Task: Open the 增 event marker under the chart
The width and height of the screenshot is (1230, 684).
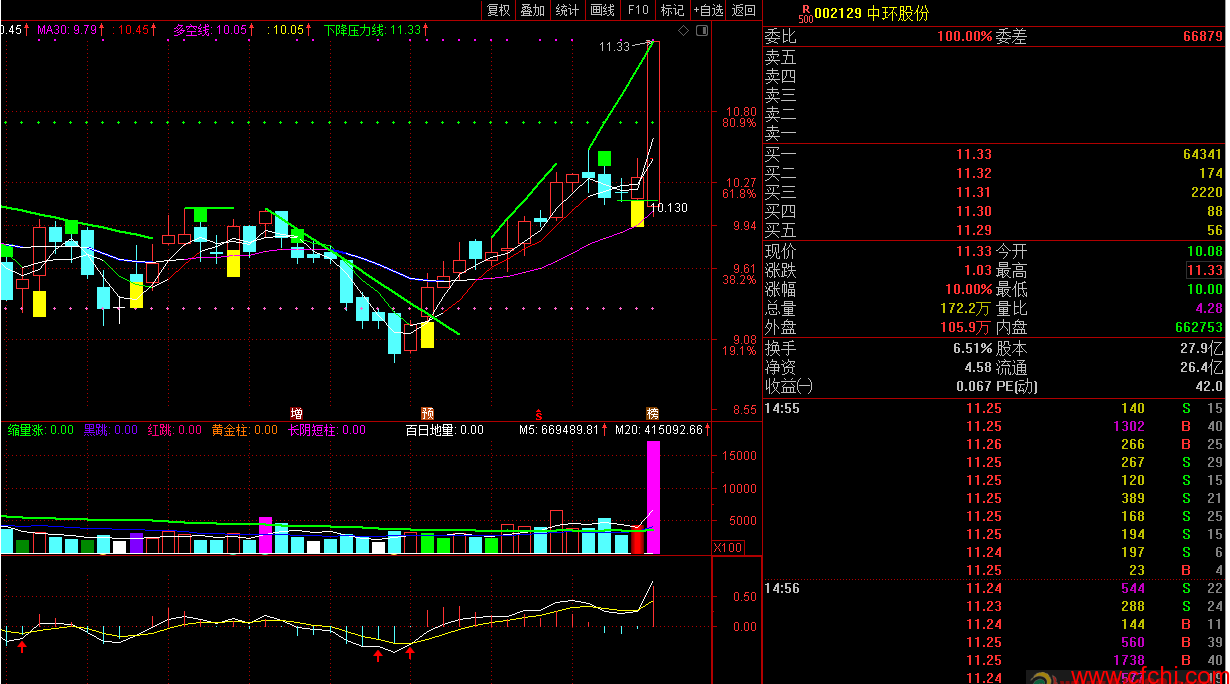Action: pyautogui.click(x=296, y=413)
